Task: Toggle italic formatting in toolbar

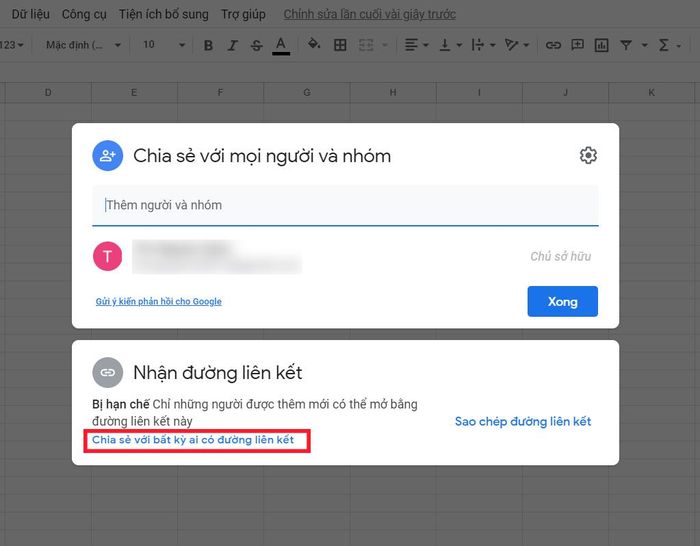Action: (232, 45)
